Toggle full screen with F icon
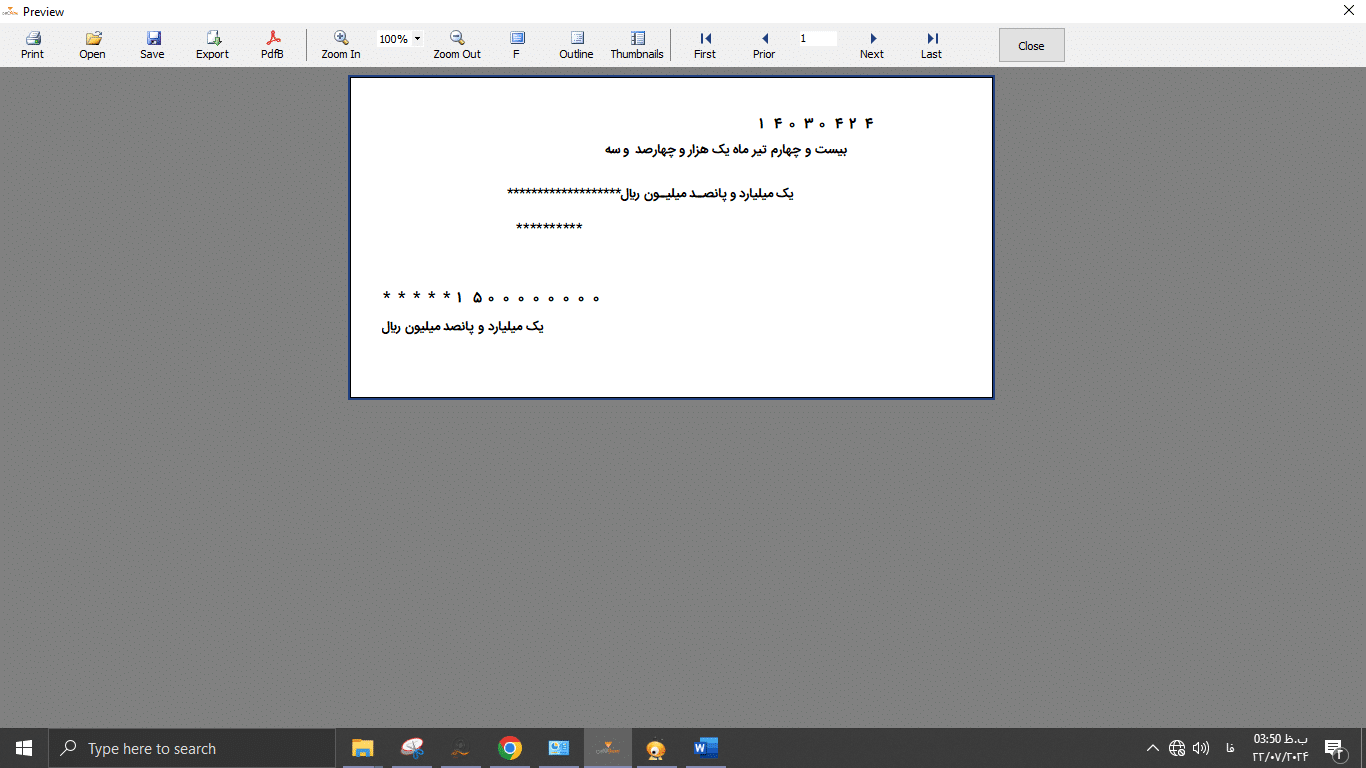Screen dimensions: 1366x768 click(517, 45)
